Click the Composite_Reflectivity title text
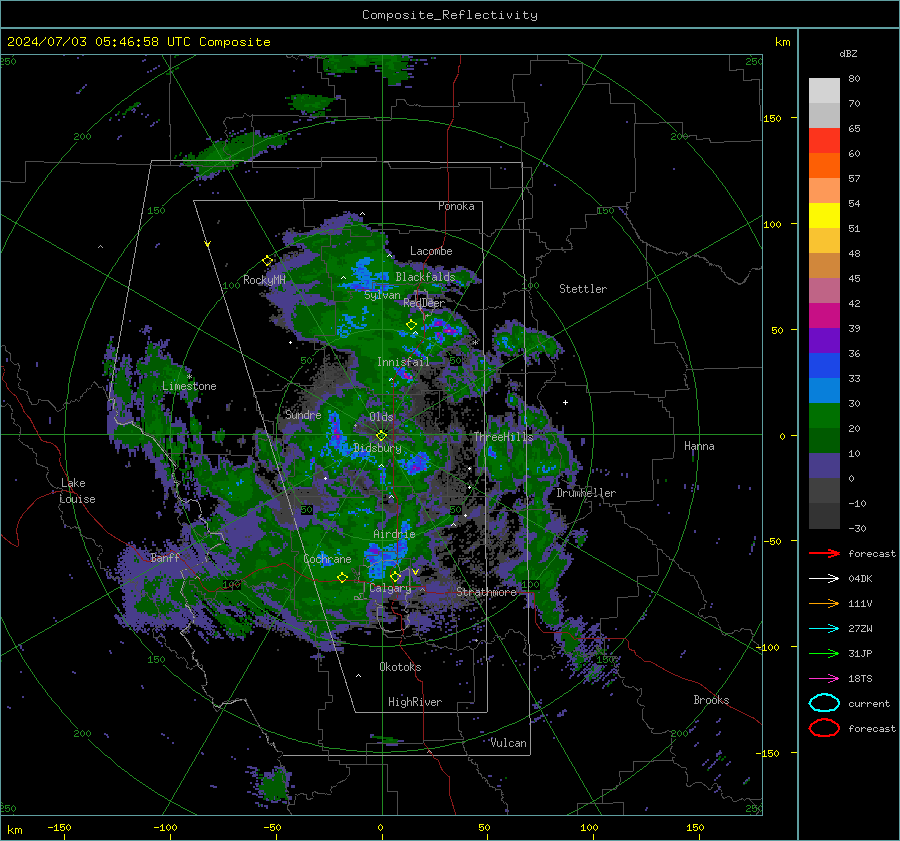The image size is (900, 841). (450, 15)
